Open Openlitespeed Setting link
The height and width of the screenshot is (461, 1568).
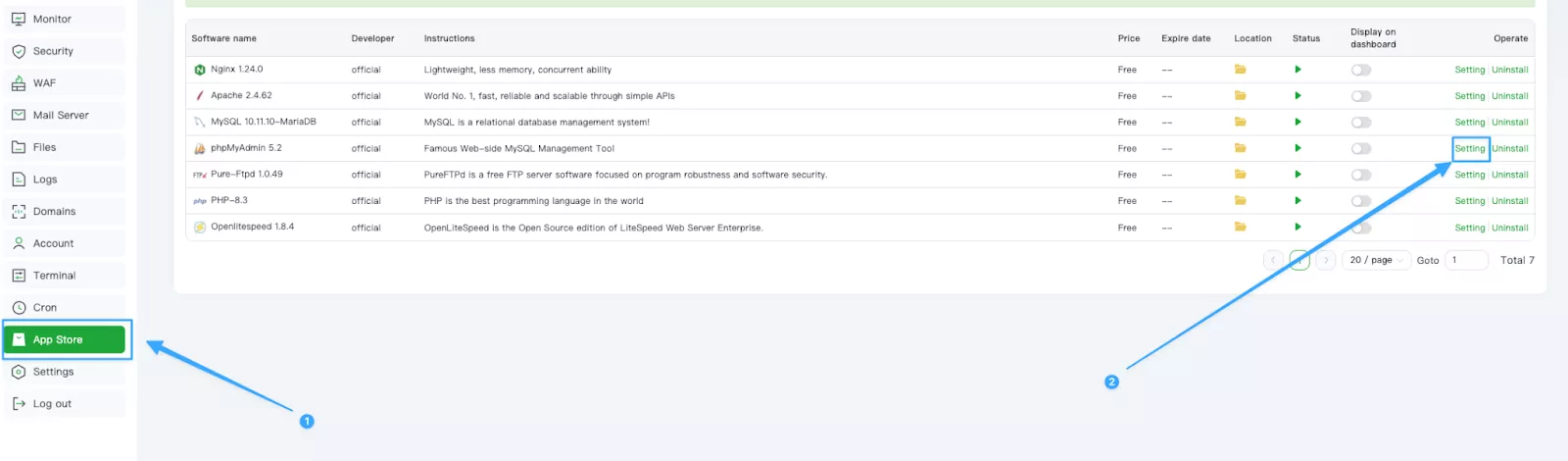[1469, 228]
